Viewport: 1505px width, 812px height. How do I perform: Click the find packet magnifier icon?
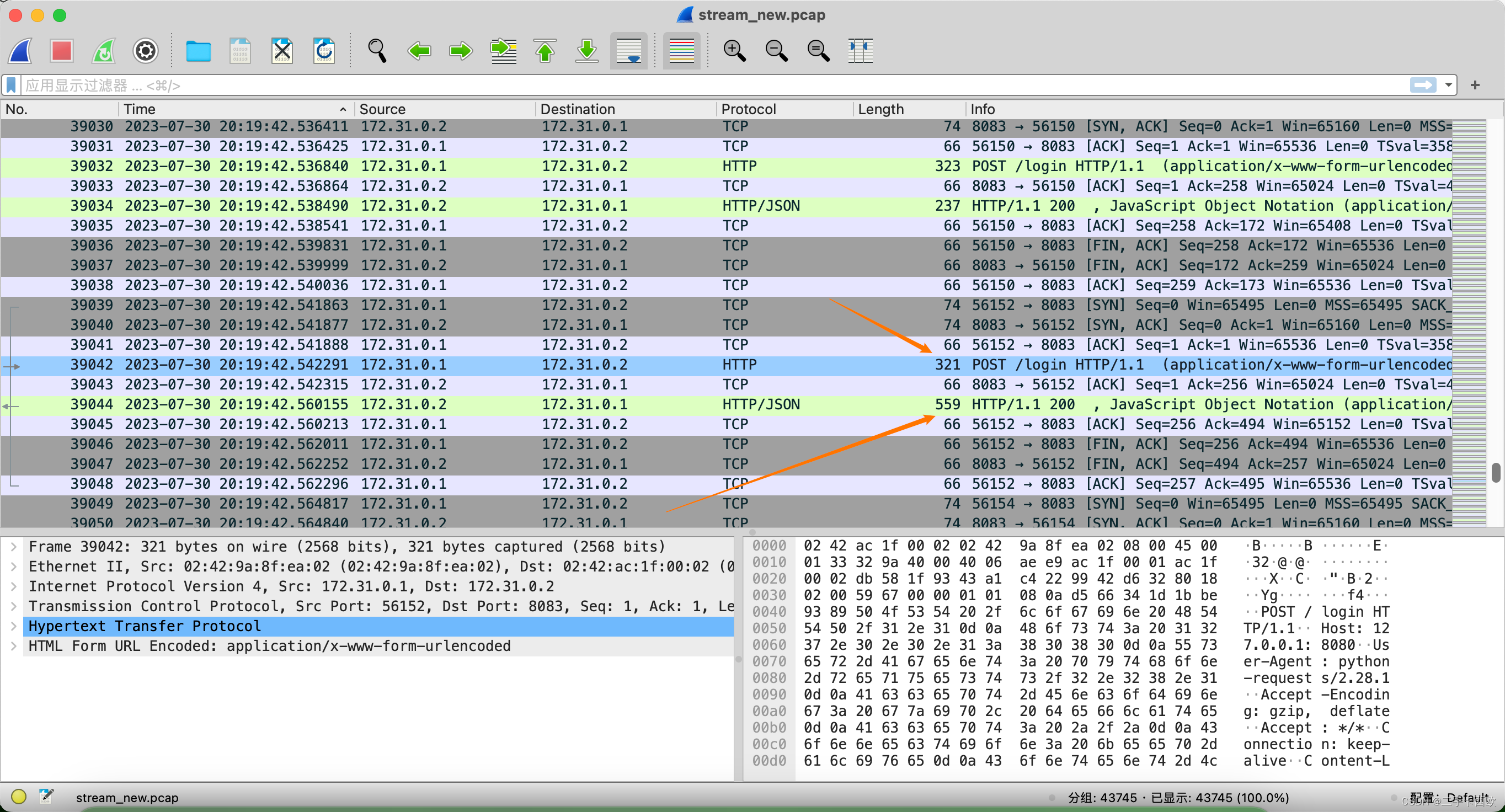click(x=377, y=51)
